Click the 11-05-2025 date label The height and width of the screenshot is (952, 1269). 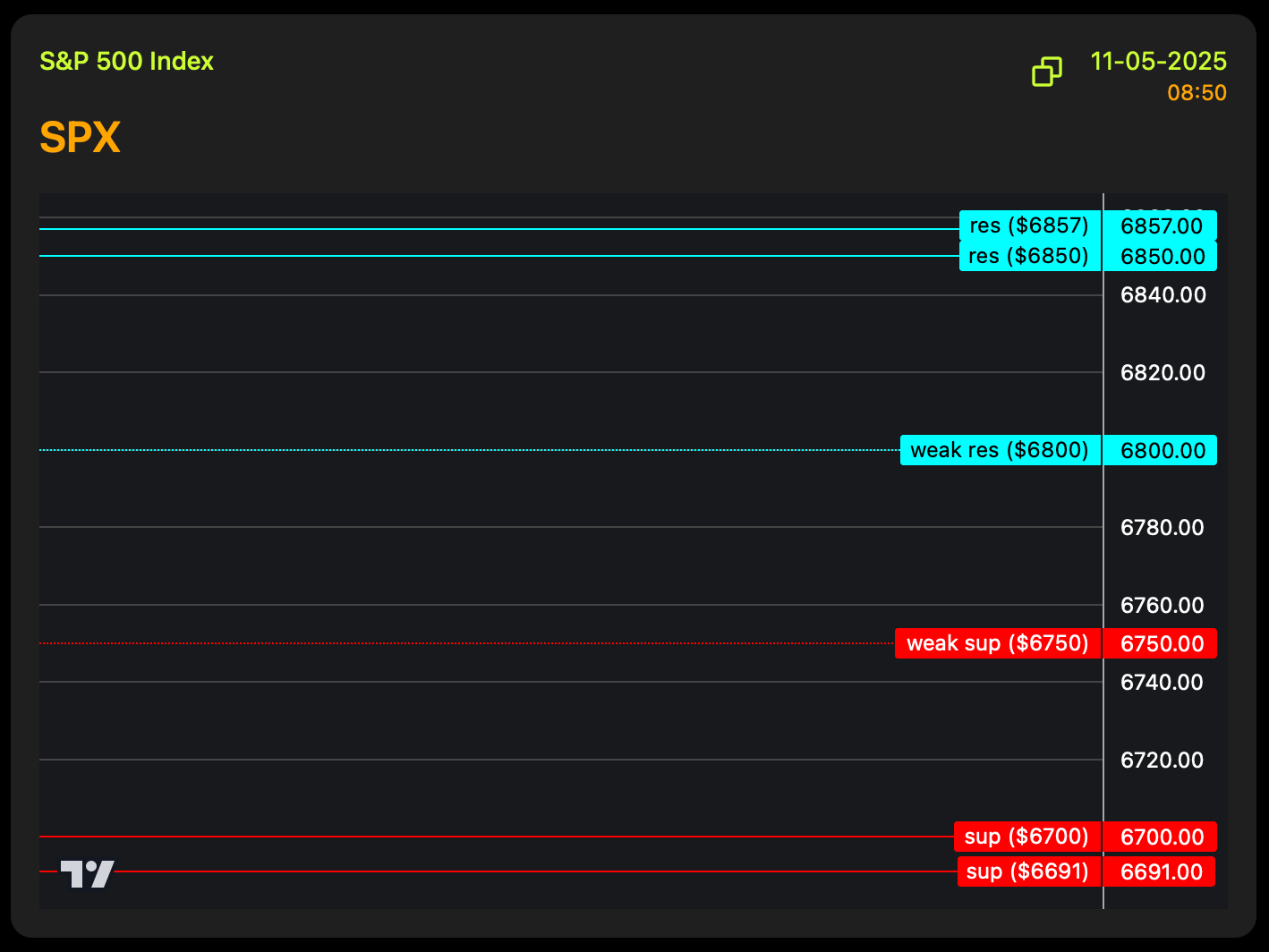coord(1158,61)
